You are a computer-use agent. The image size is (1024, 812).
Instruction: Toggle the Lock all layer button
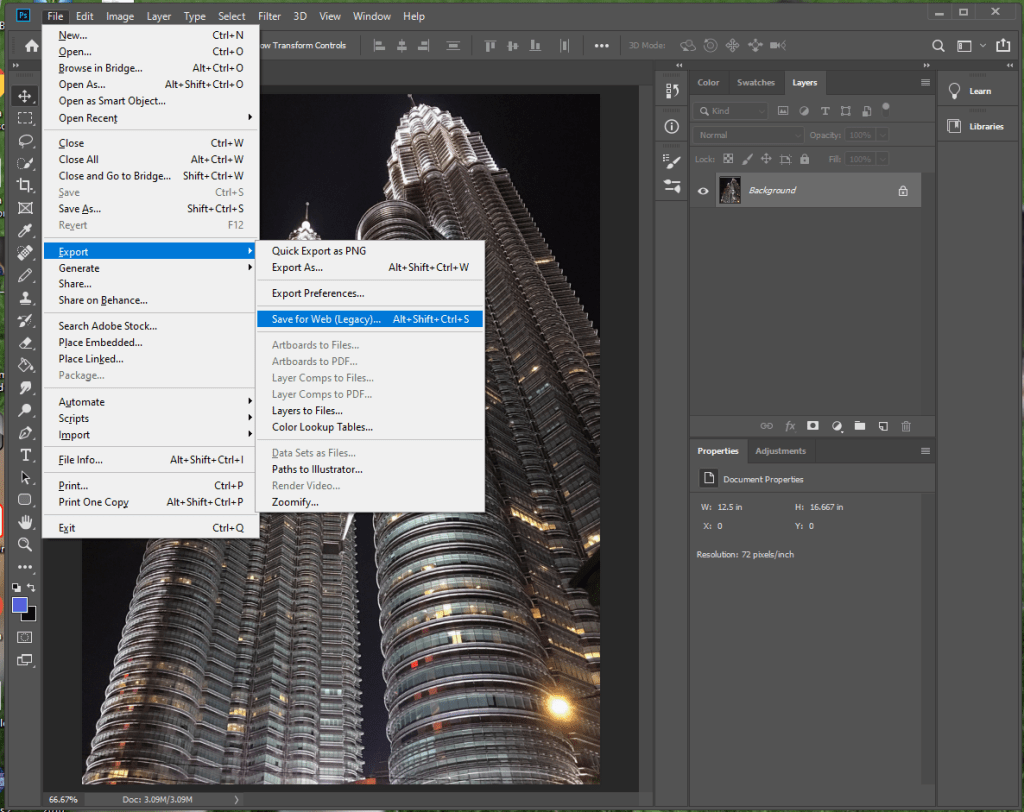coord(804,159)
